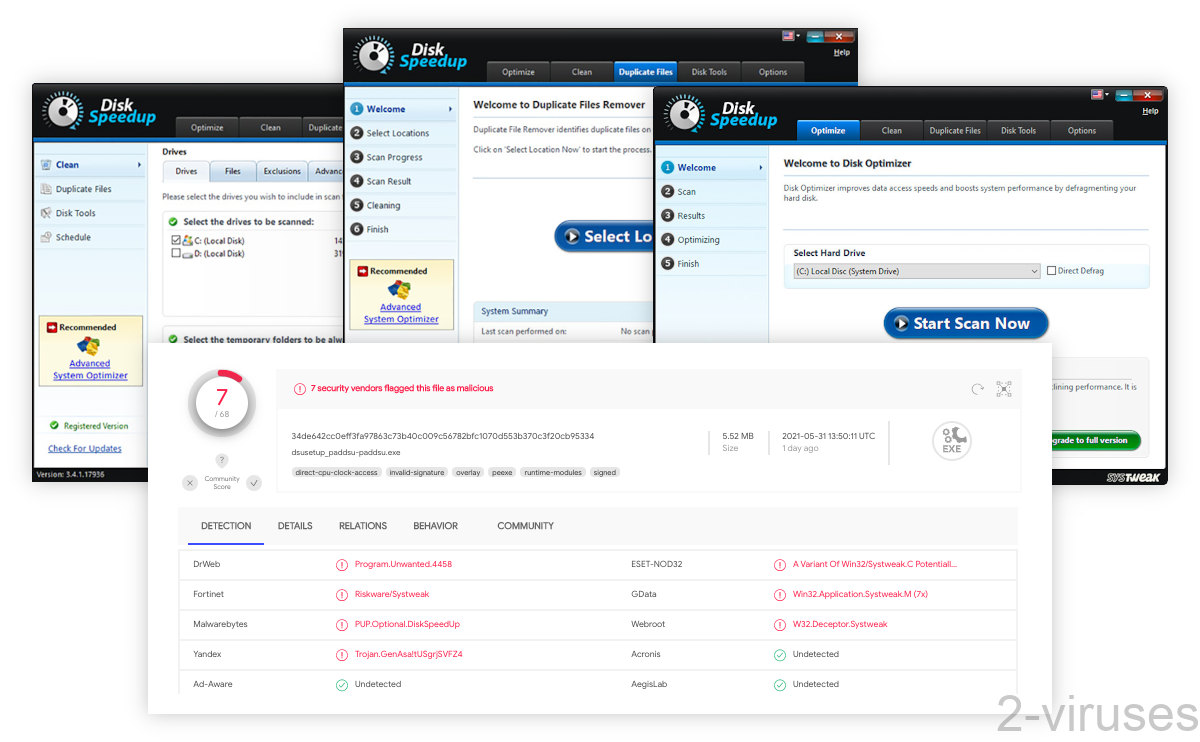Click step 2 Scan icon in Disk Optimizer window
The height and width of the screenshot is (742, 1200).
click(x=668, y=192)
